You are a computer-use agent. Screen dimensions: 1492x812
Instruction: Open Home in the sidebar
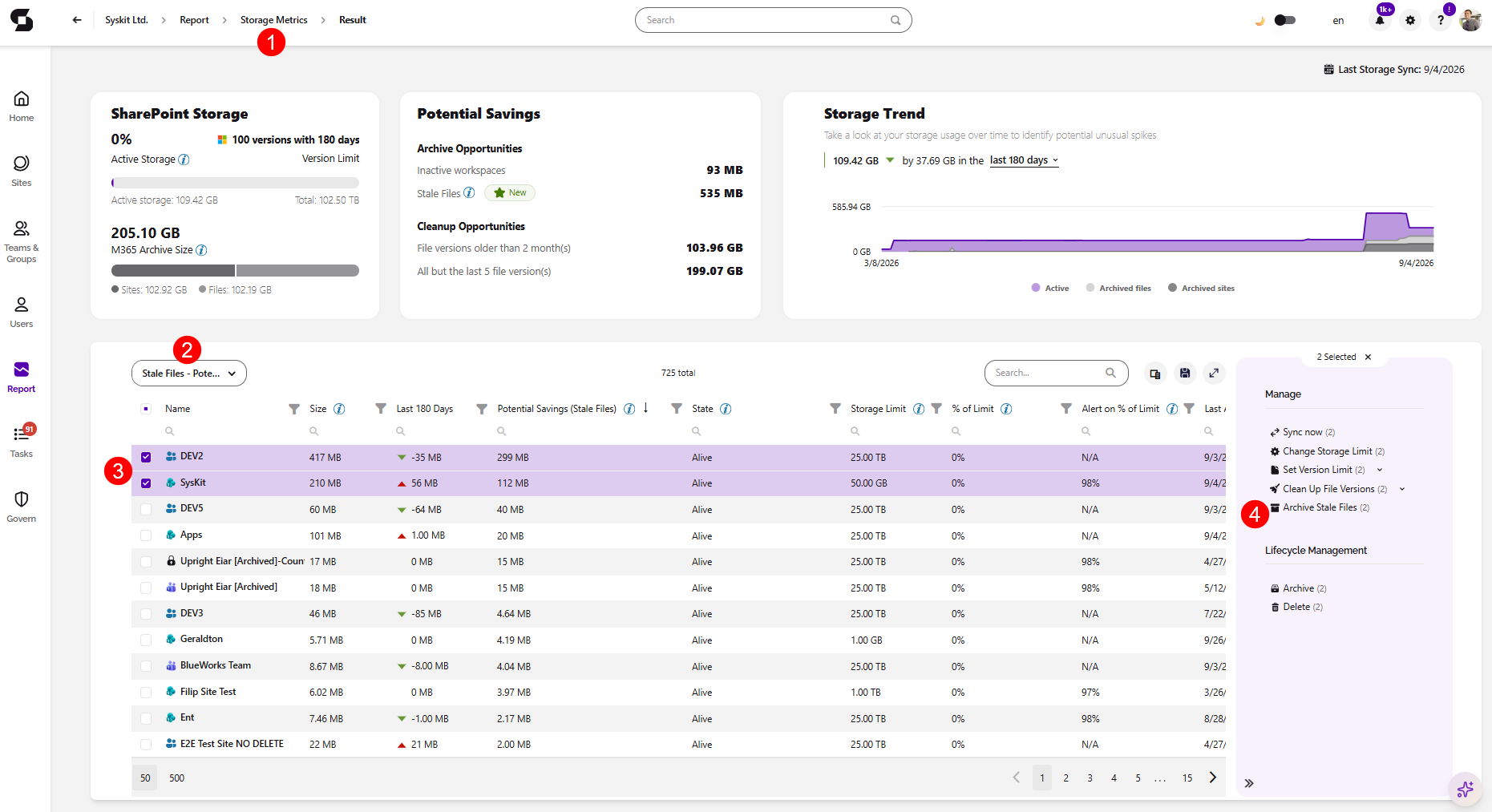coord(22,106)
